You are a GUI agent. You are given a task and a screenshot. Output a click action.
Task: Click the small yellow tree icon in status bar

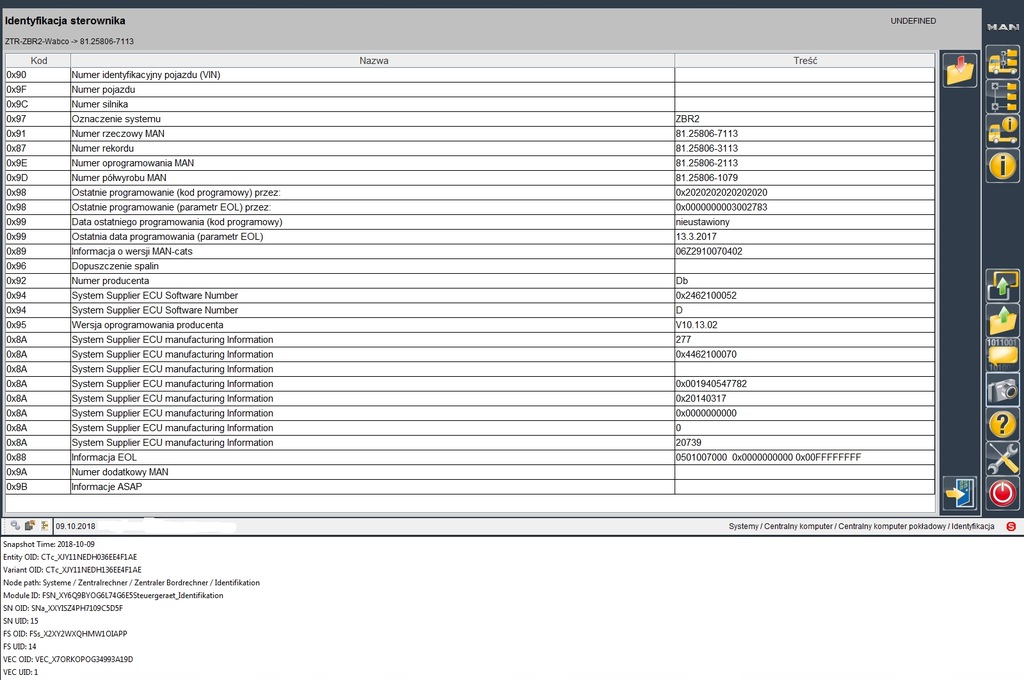(x=44, y=525)
